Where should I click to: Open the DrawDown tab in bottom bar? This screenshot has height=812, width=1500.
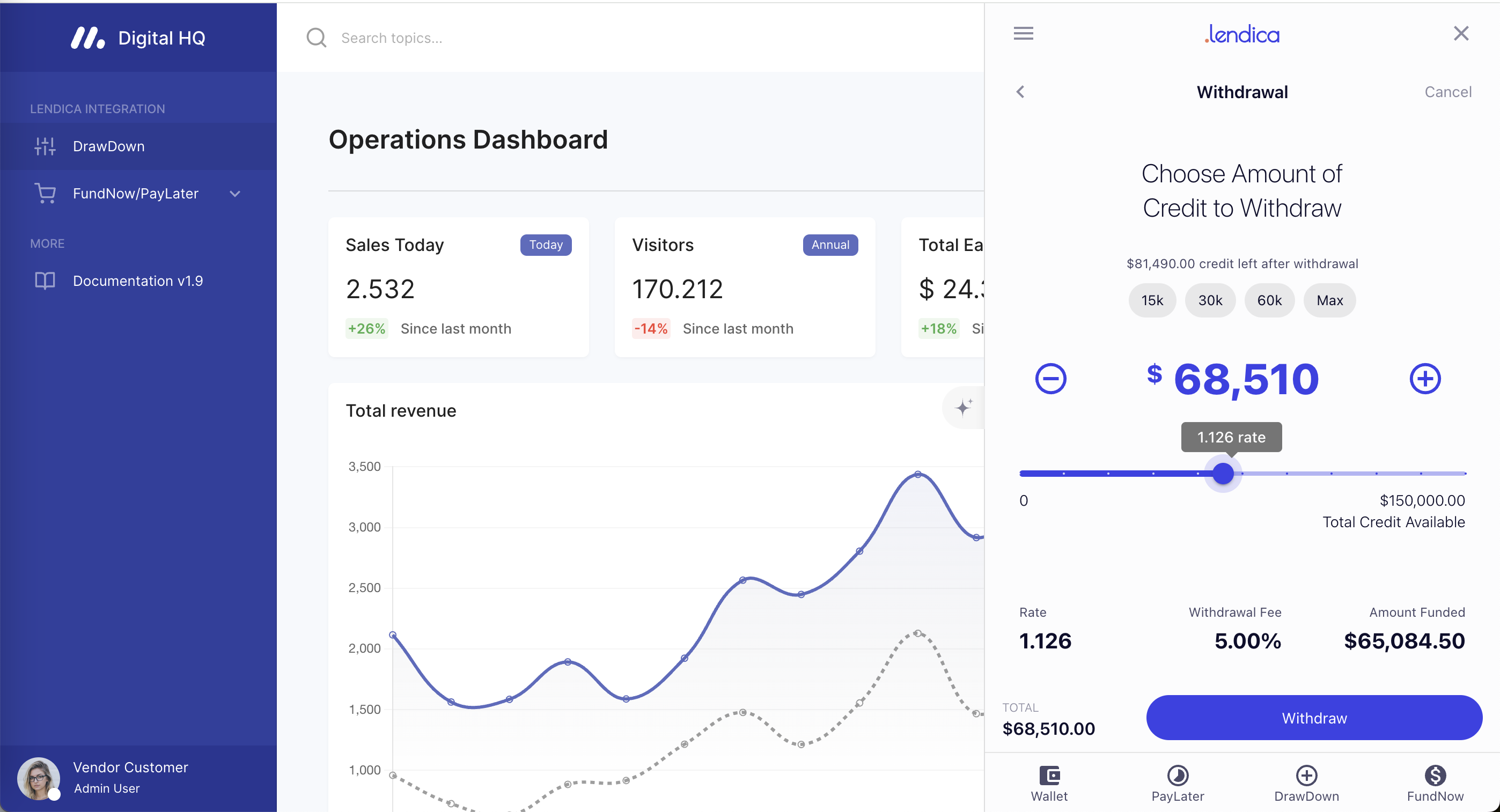[x=1306, y=776]
